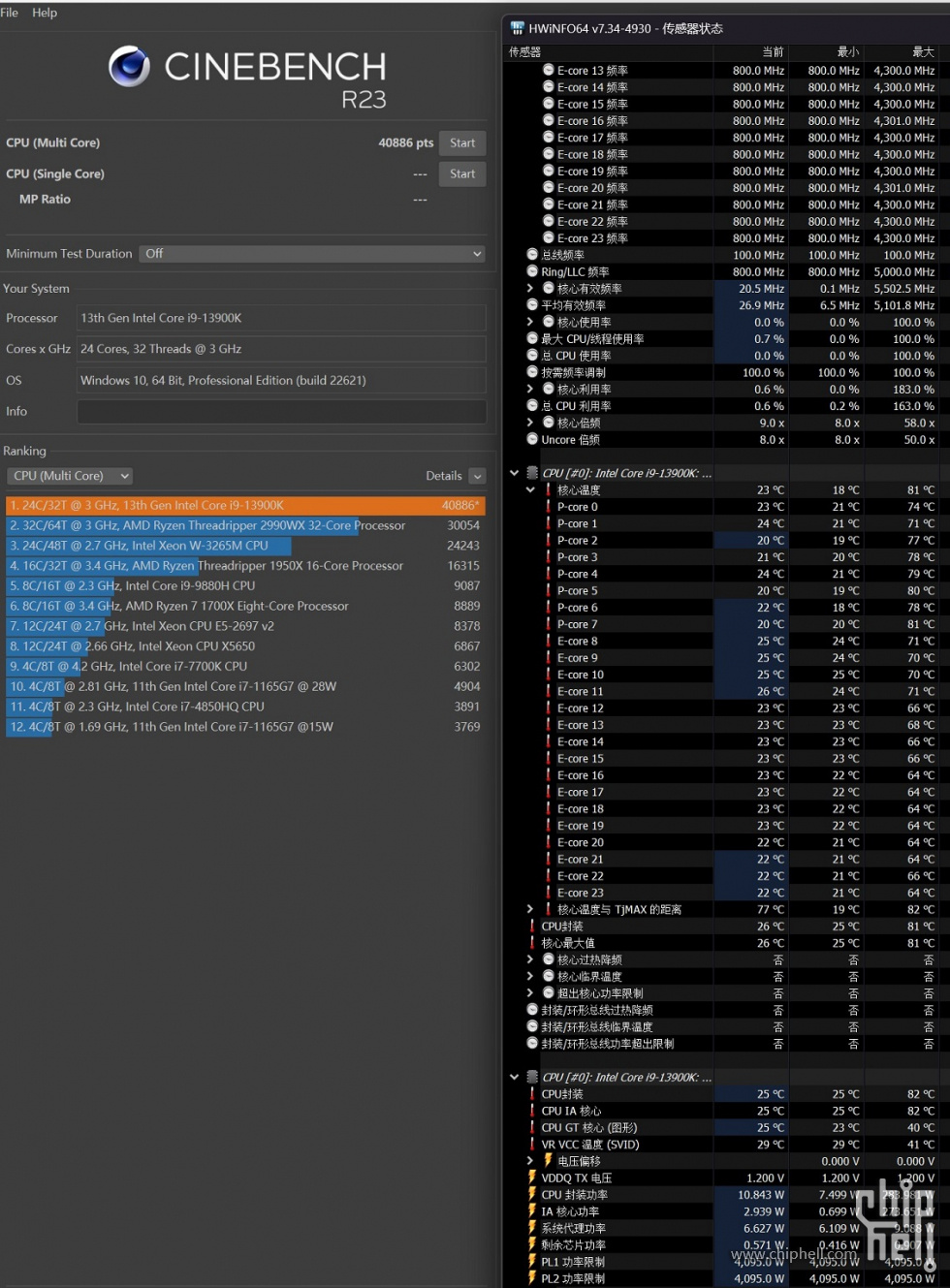Select the 系统代理功率 sensor row
The image size is (950, 1288).
click(x=726, y=1229)
